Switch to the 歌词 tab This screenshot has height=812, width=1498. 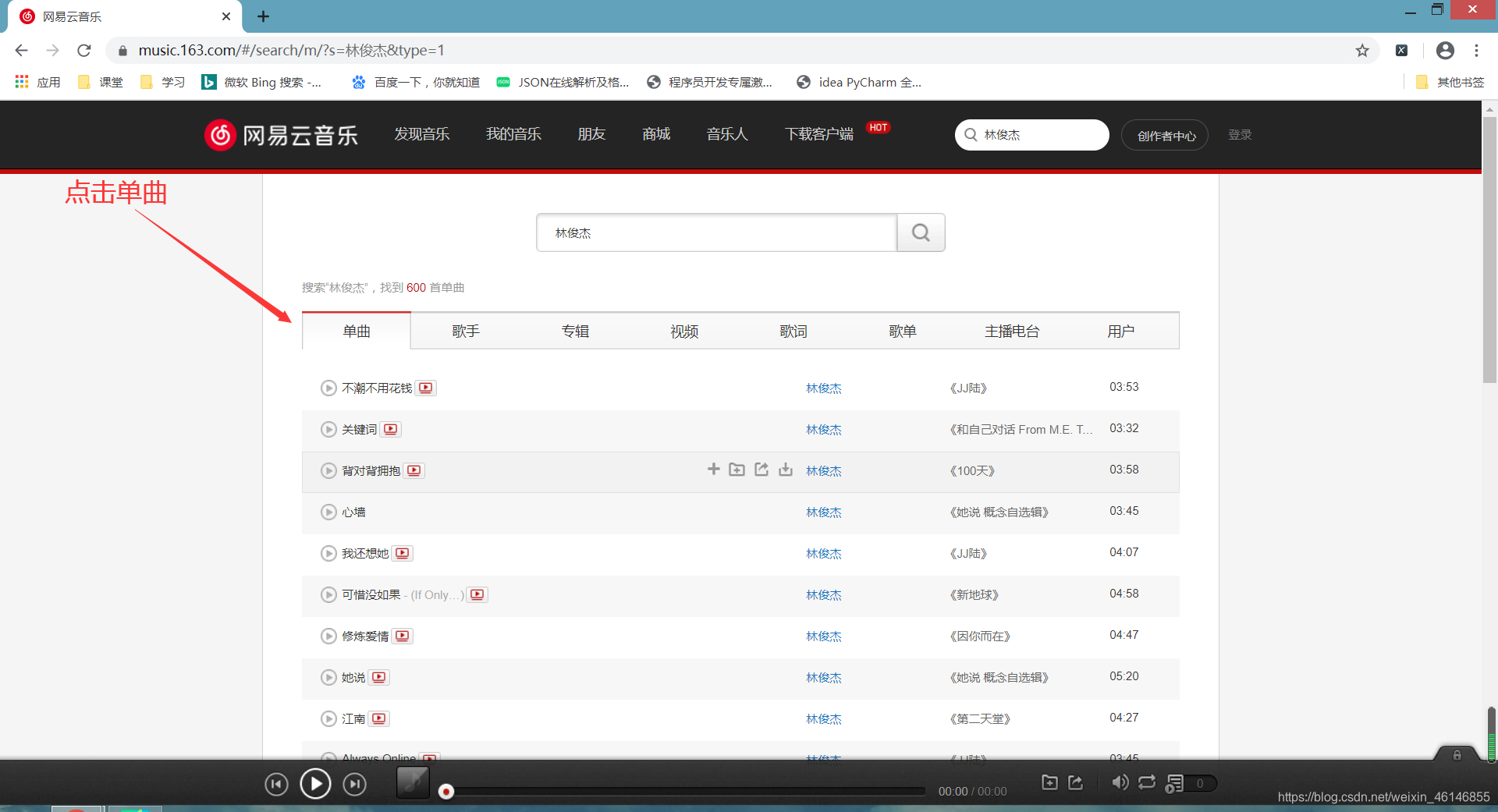tap(793, 331)
